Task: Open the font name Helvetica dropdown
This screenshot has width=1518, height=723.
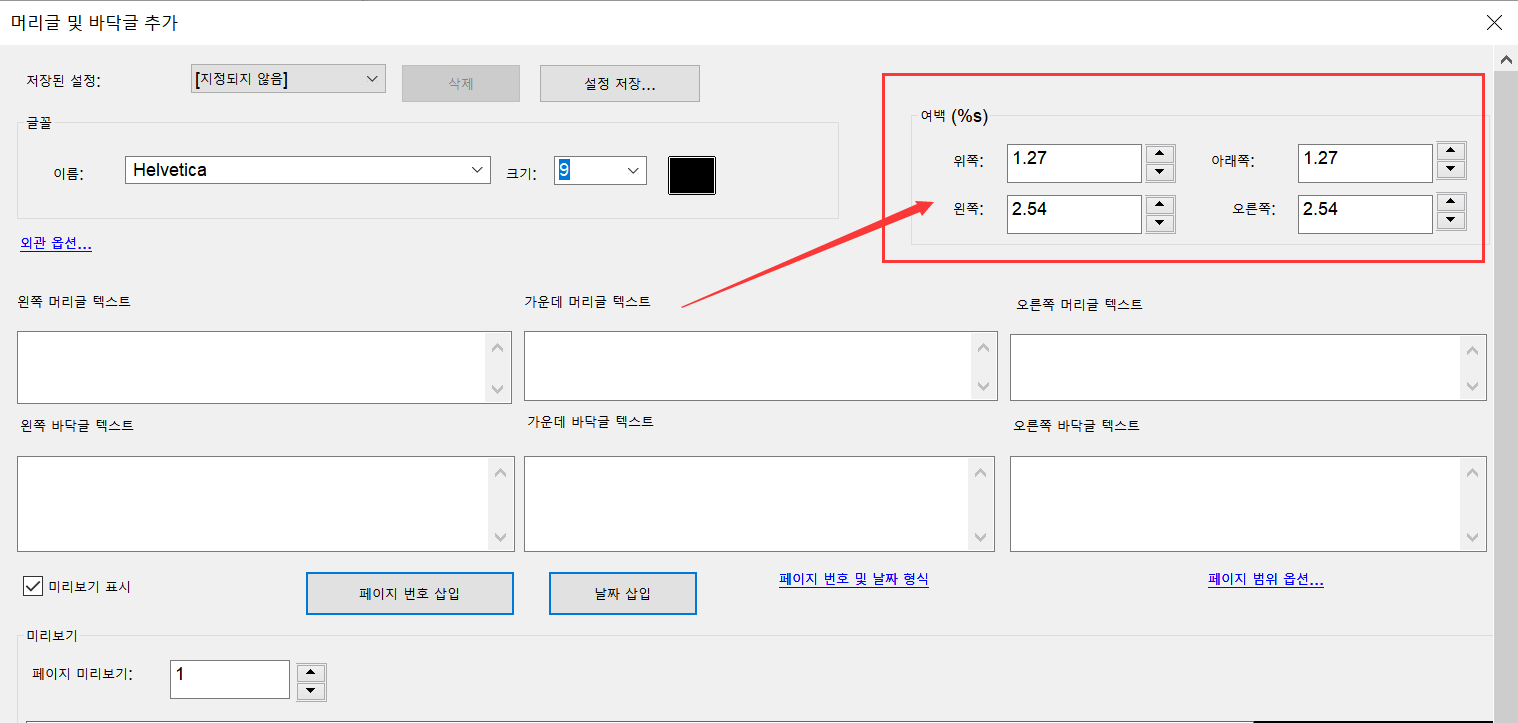Action: coord(477,169)
